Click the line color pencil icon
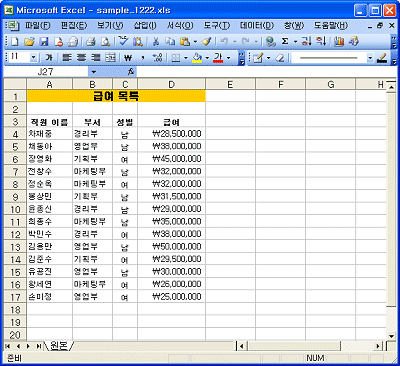 click(382, 58)
